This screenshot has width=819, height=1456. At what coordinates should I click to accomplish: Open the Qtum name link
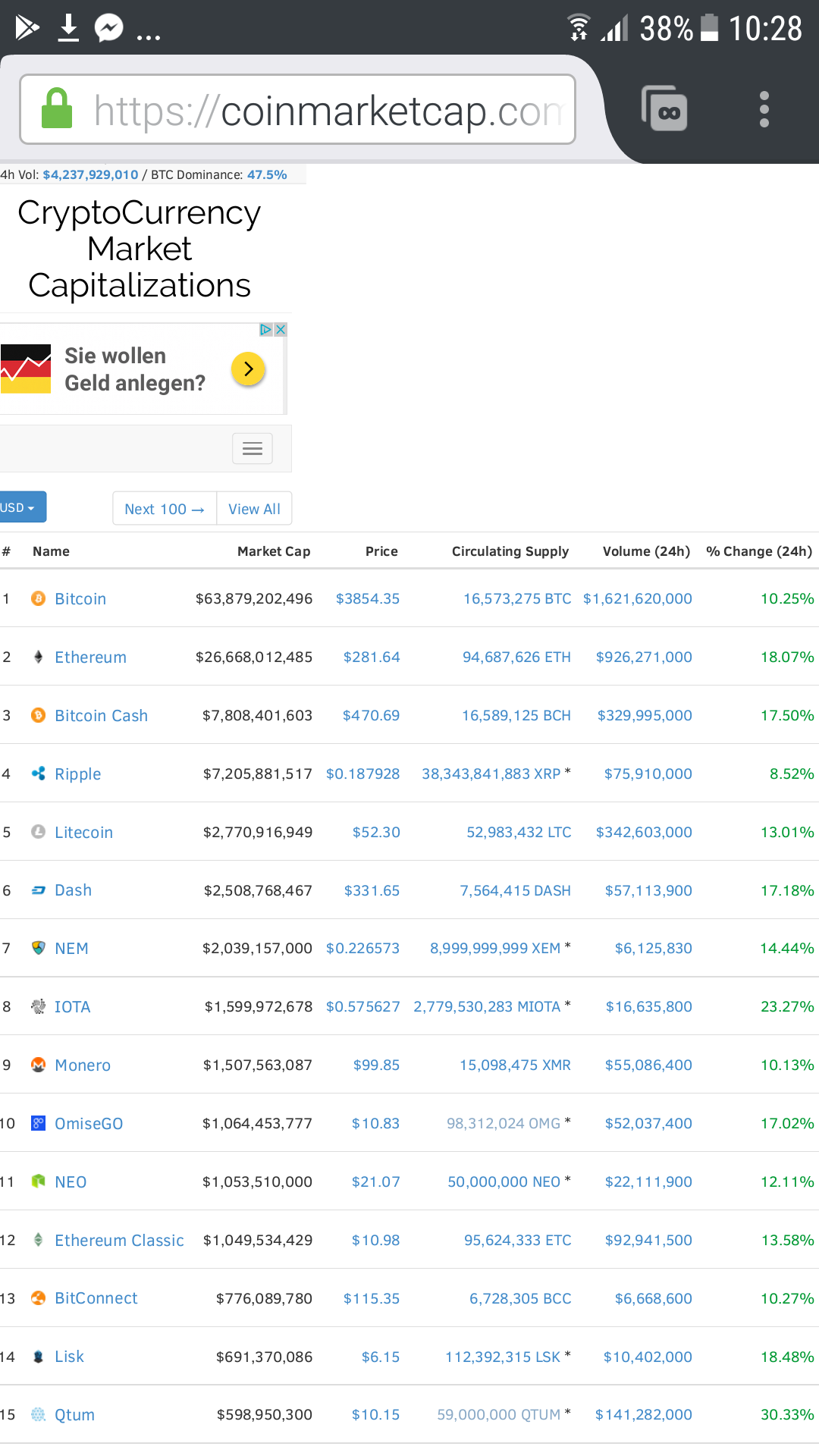[74, 1415]
